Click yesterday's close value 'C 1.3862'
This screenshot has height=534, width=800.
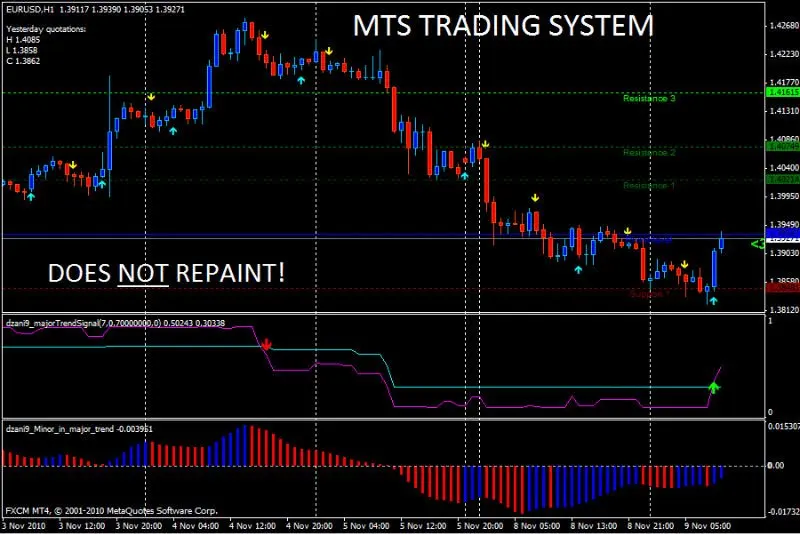click(23, 61)
